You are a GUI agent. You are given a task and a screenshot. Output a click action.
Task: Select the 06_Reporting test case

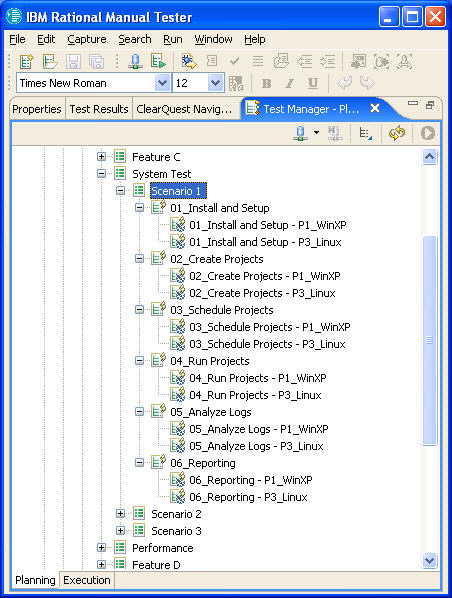click(x=203, y=463)
